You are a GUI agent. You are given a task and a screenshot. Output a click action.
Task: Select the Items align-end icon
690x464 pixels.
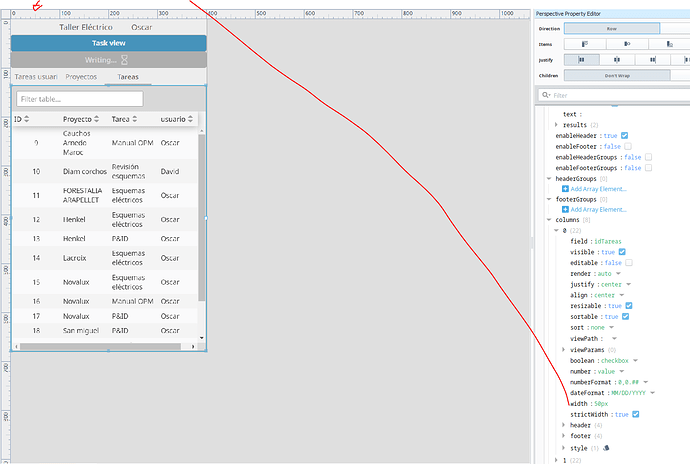669,44
